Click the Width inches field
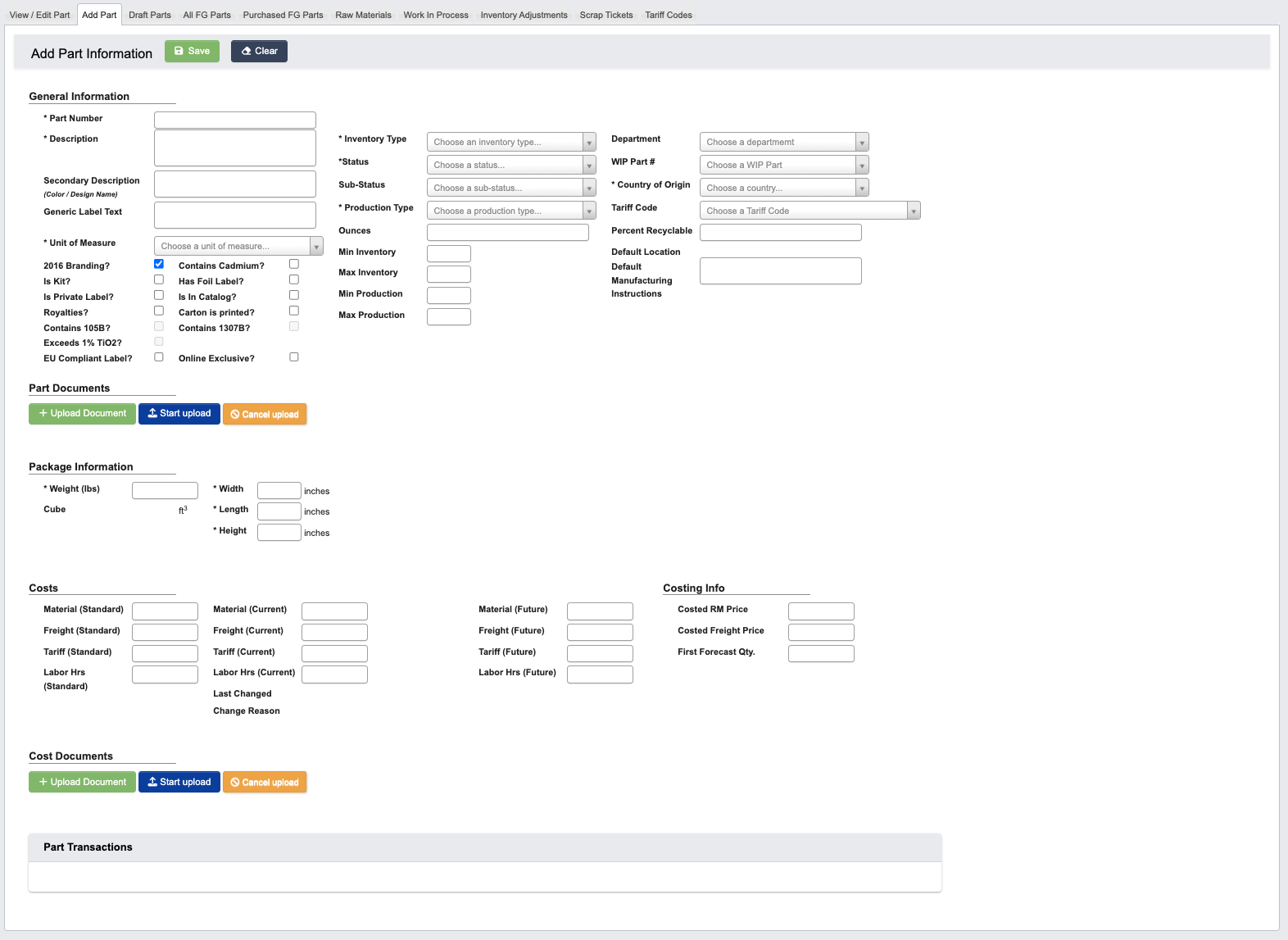Viewport: 1288px width, 940px height. pos(279,490)
